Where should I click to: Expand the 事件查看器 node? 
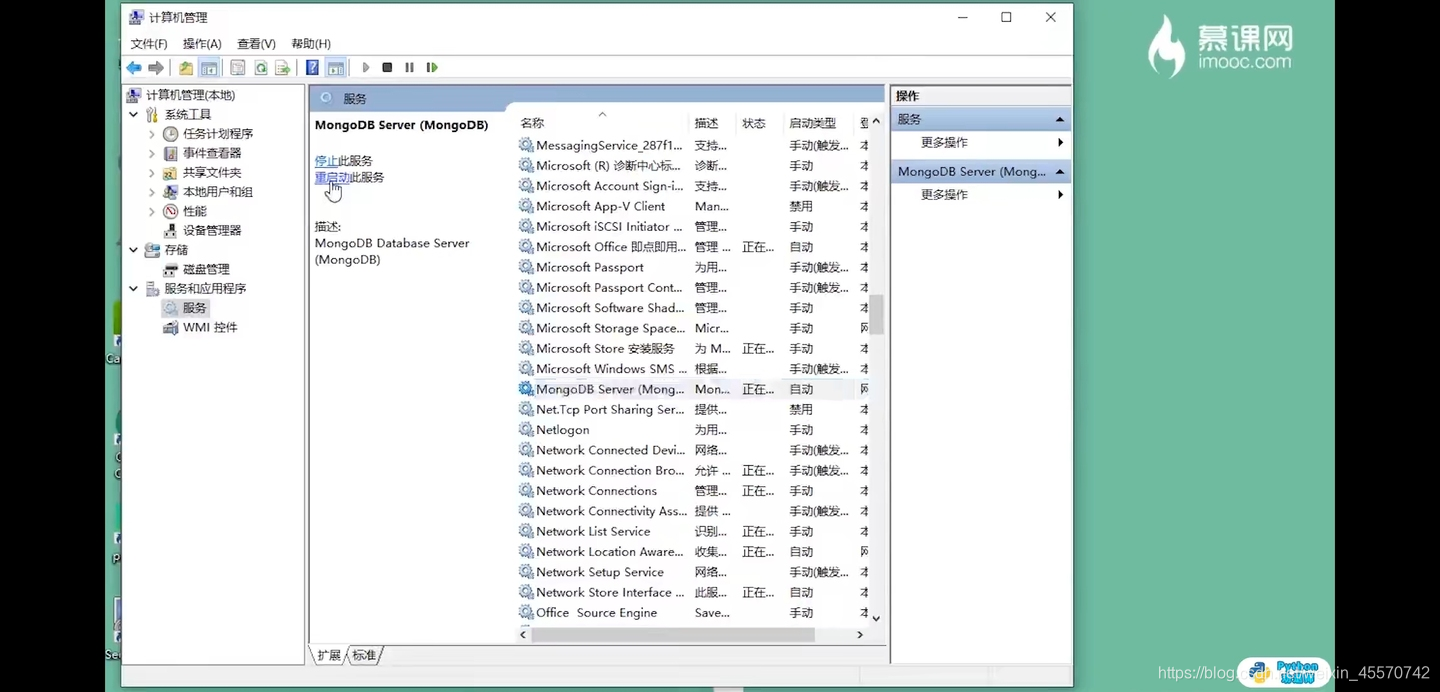152,154
